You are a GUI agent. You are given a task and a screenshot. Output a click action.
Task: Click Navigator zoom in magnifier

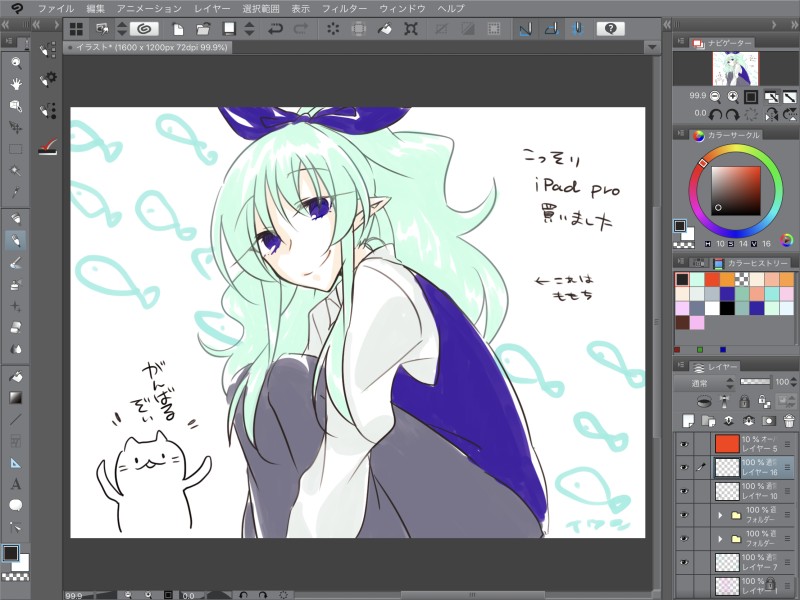click(733, 96)
